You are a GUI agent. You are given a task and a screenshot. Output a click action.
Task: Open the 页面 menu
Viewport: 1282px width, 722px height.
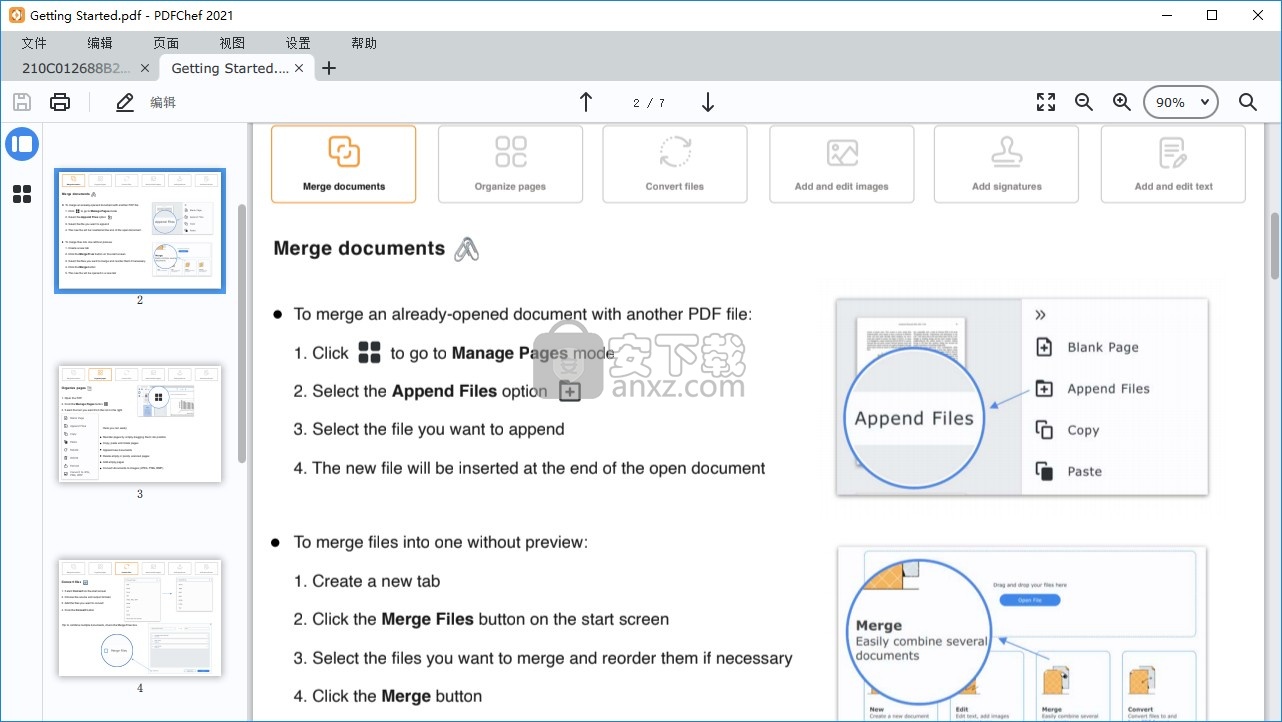[166, 43]
